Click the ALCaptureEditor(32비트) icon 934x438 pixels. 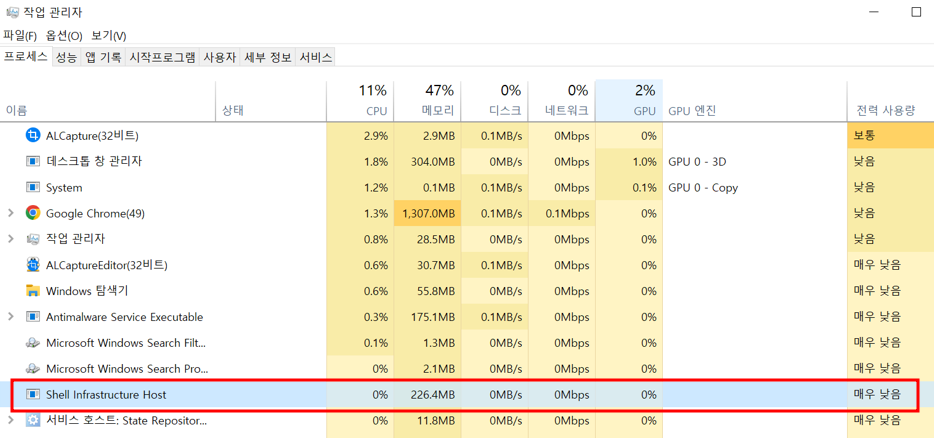[x=32, y=265]
